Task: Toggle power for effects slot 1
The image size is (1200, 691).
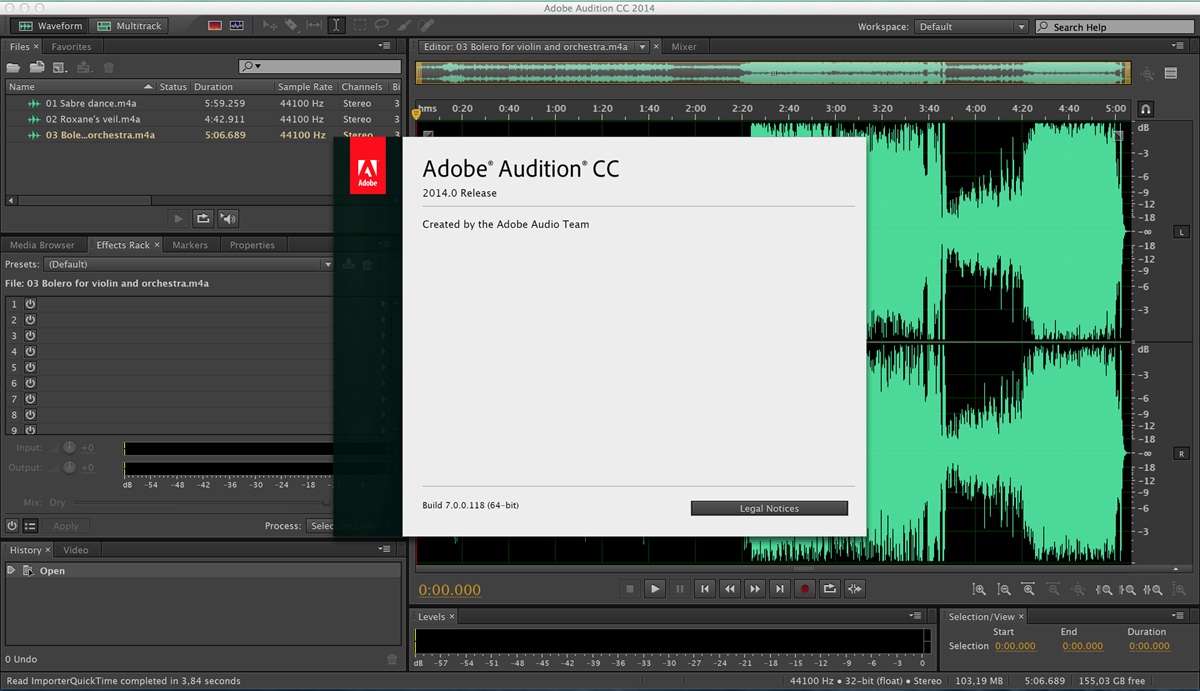Action: tap(30, 304)
